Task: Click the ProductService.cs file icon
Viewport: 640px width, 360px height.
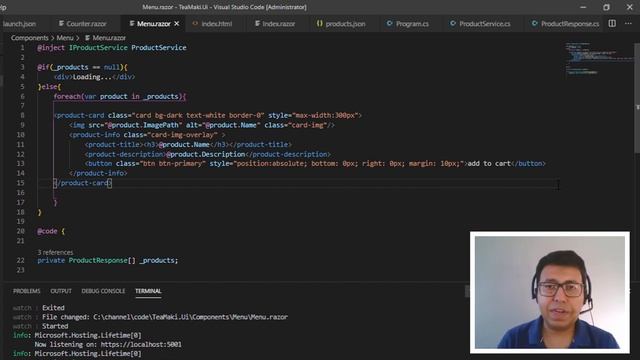Action: tap(453, 24)
